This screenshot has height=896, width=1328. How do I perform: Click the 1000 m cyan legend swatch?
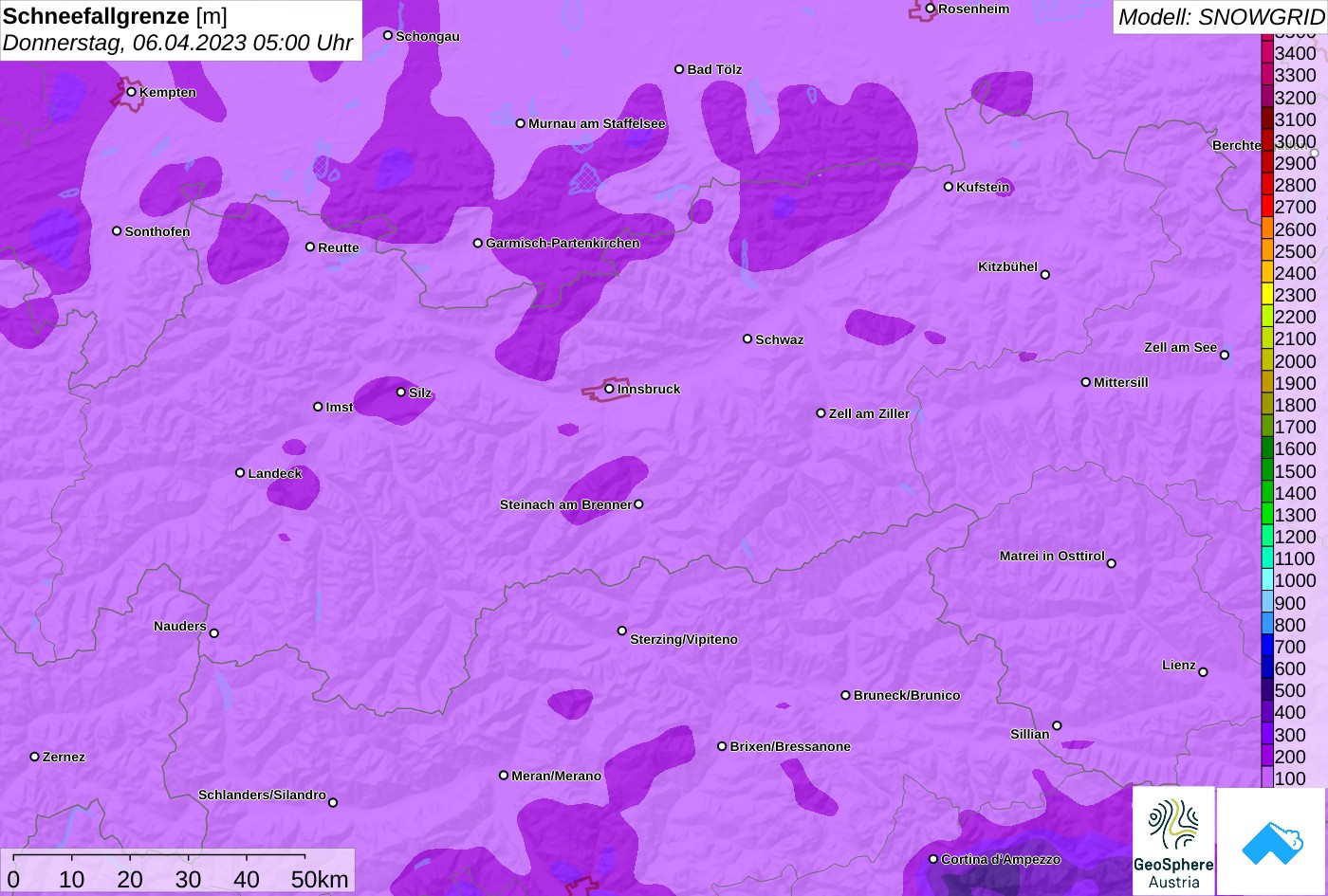click(1267, 580)
